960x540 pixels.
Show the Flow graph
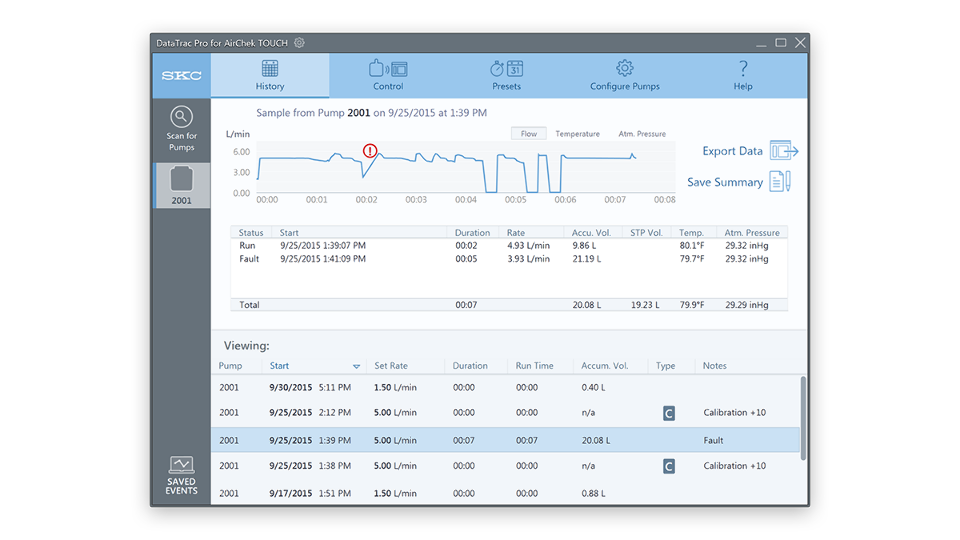(x=529, y=133)
